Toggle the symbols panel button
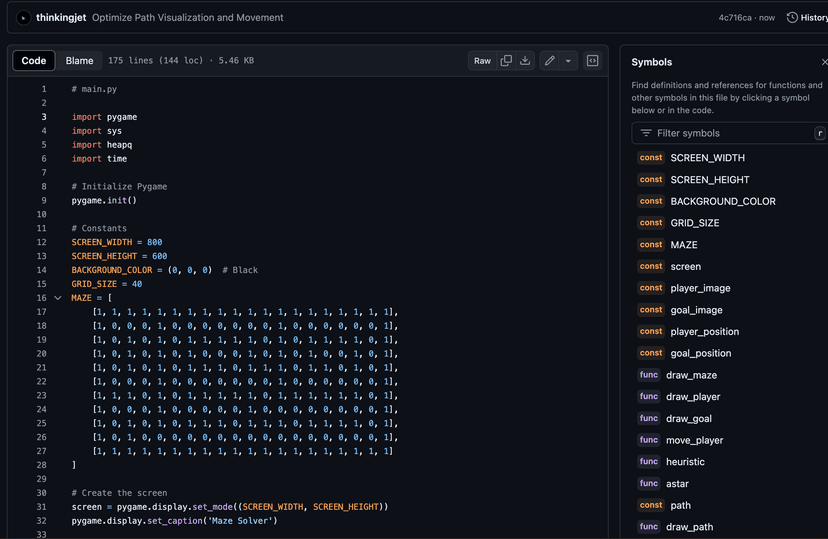This screenshot has height=539, width=828. pos(593,61)
